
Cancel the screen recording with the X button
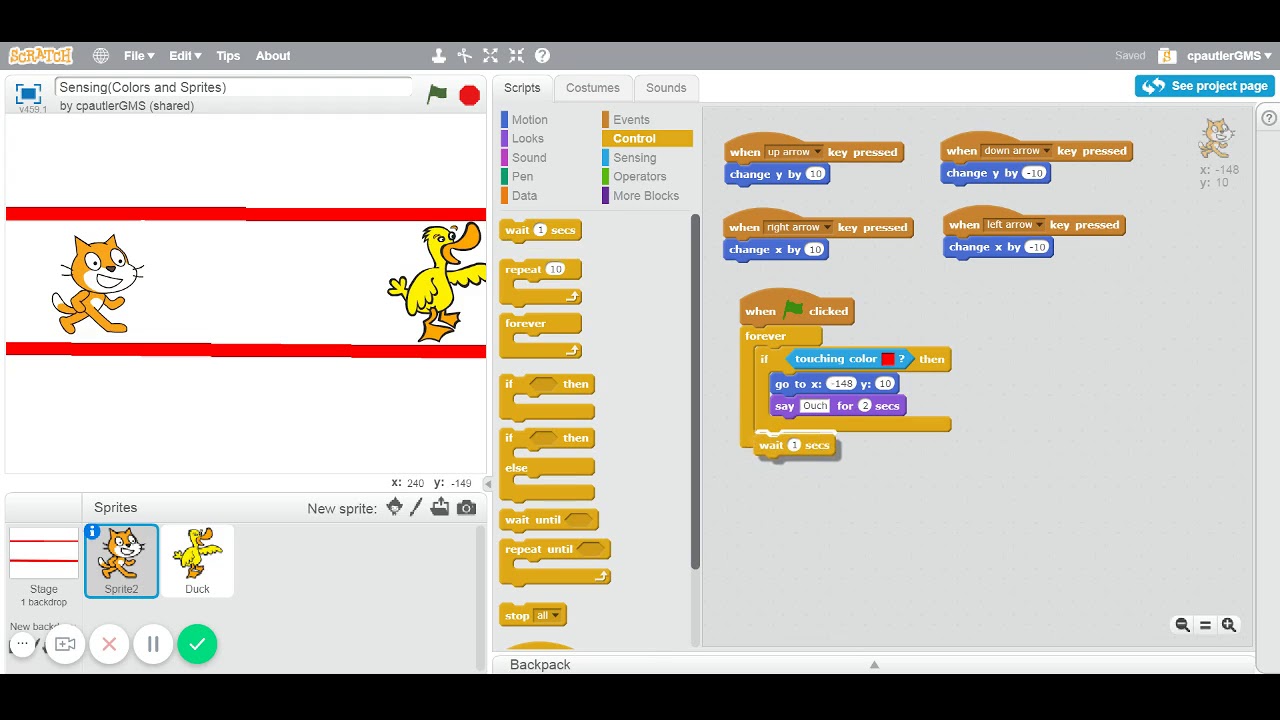click(x=109, y=644)
